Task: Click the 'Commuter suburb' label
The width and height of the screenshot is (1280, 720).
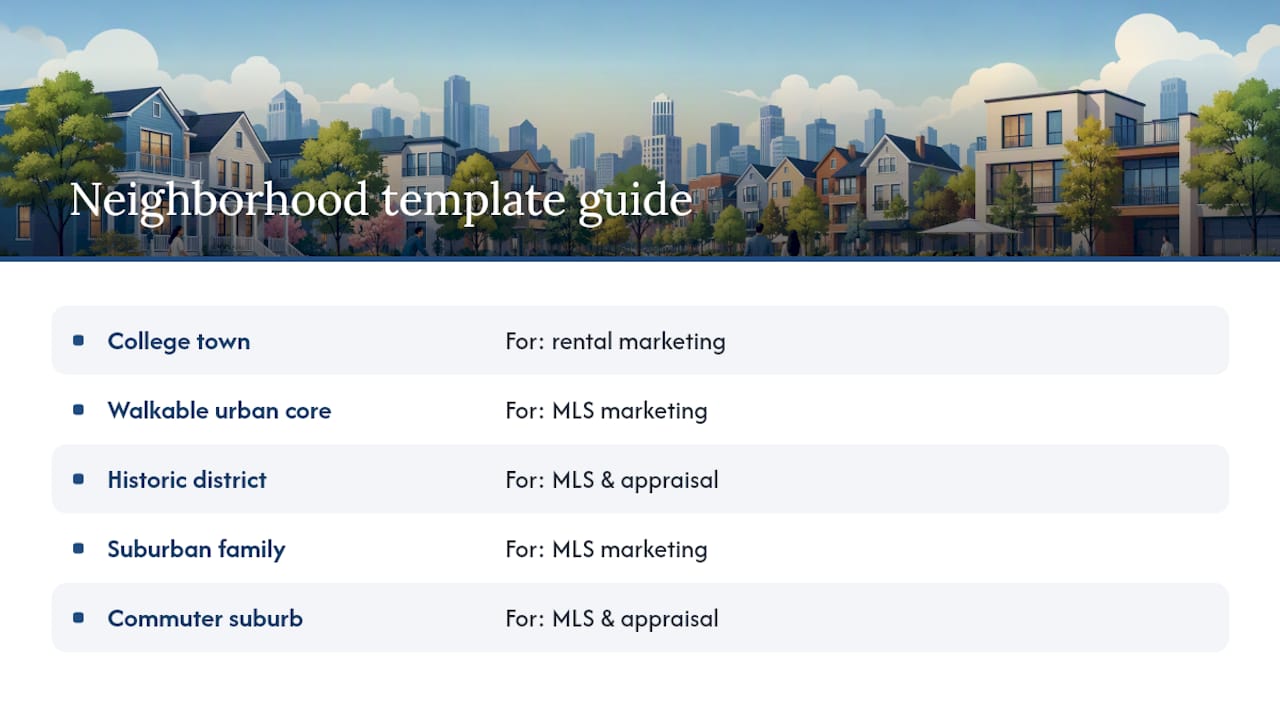Action: click(x=205, y=618)
